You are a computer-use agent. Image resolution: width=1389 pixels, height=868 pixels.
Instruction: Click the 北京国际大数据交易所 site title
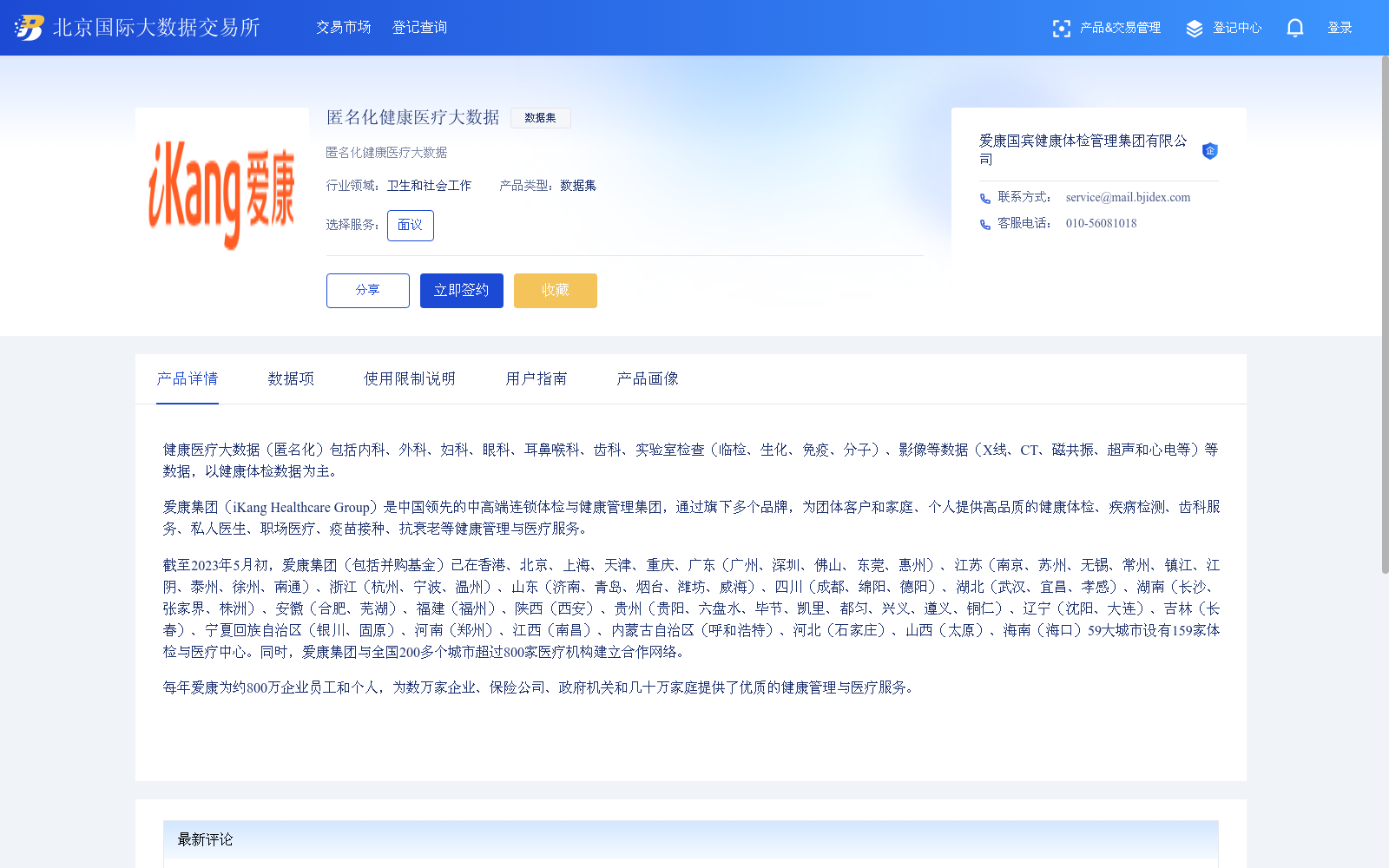click(x=156, y=28)
